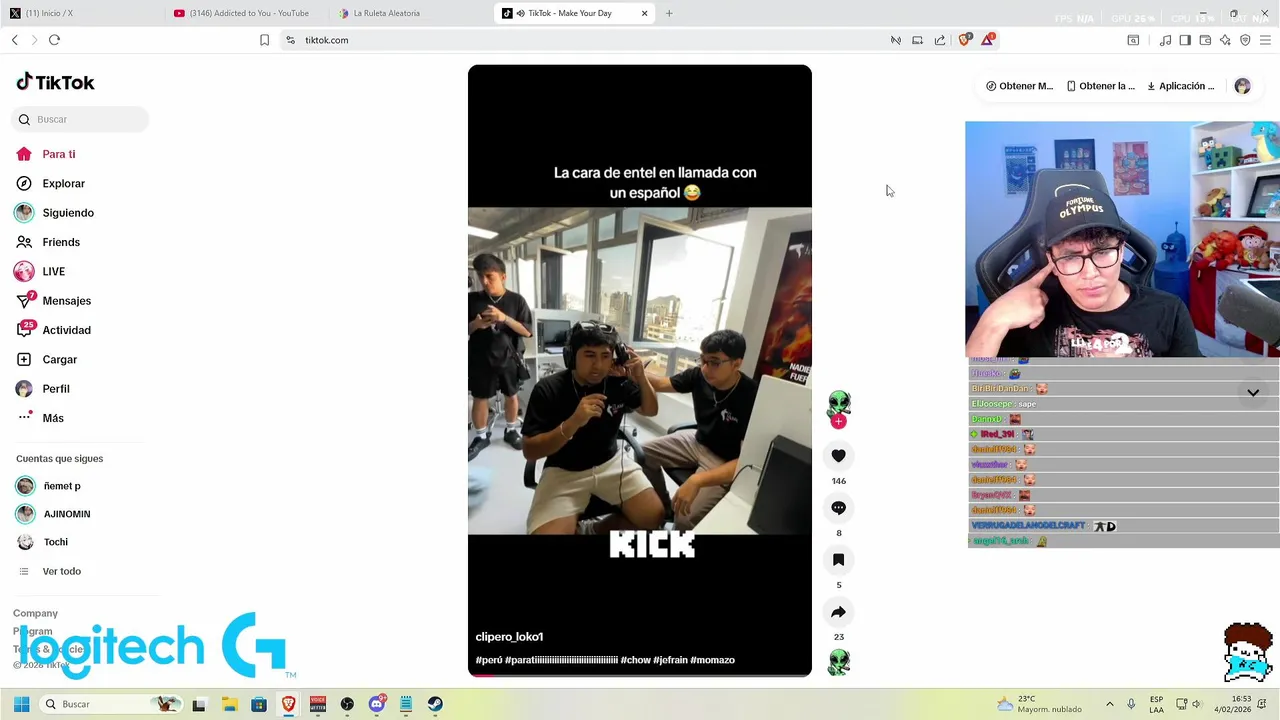The height and width of the screenshot is (720, 1280).
Task: Open Brave Shields lion icon
Action: coord(964,40)
